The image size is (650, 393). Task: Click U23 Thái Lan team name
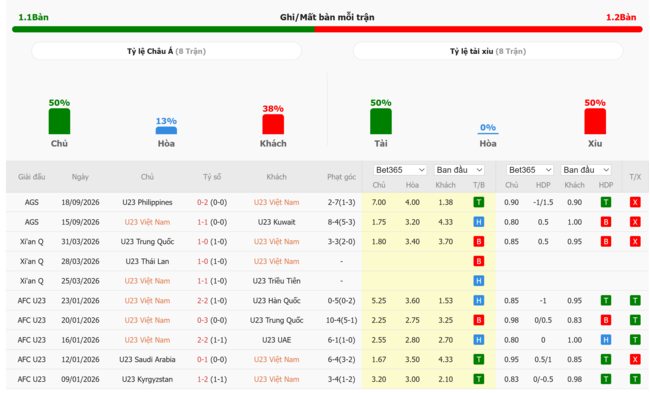point(147,261)
